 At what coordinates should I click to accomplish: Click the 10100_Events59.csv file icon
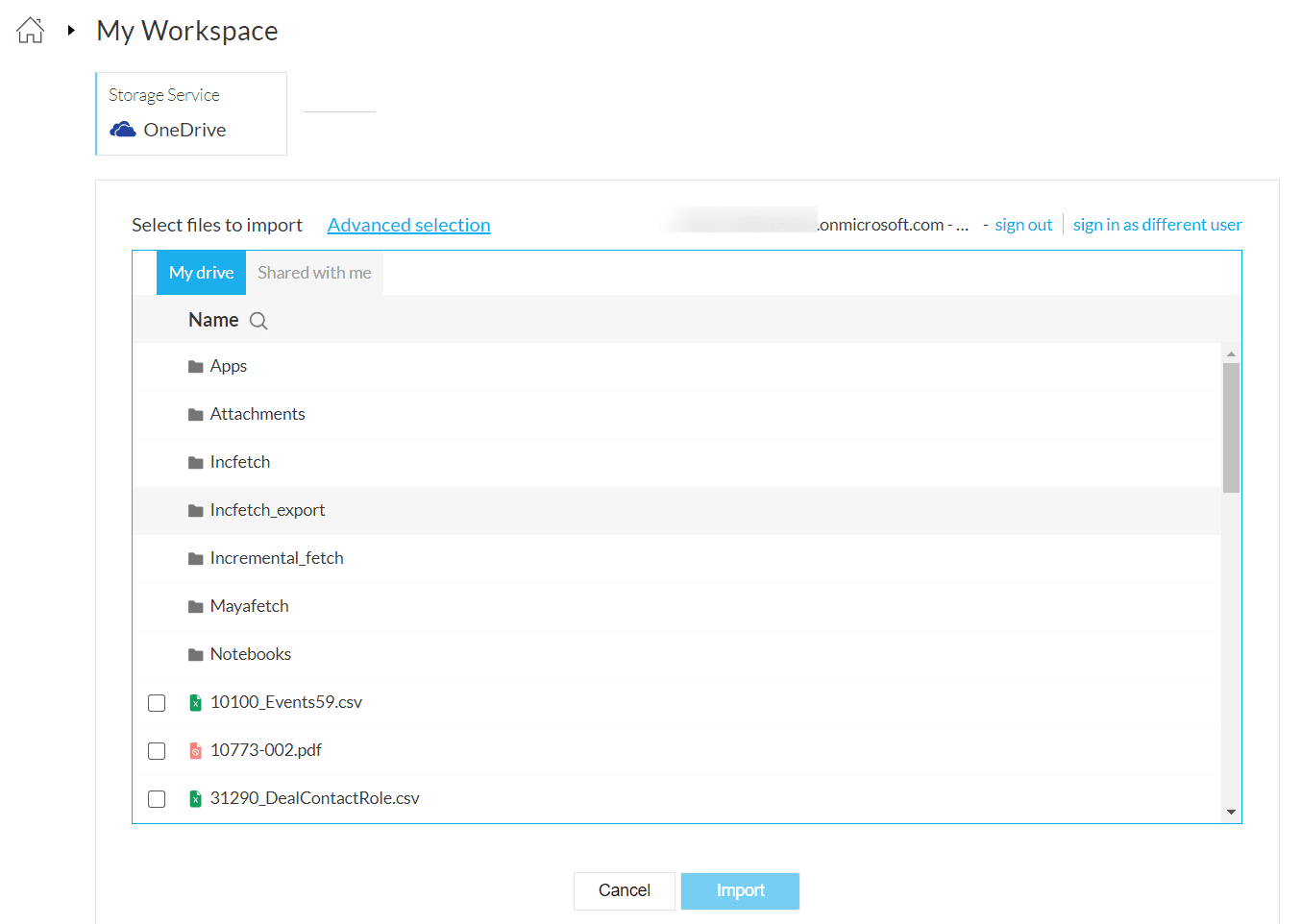point(196,703)
